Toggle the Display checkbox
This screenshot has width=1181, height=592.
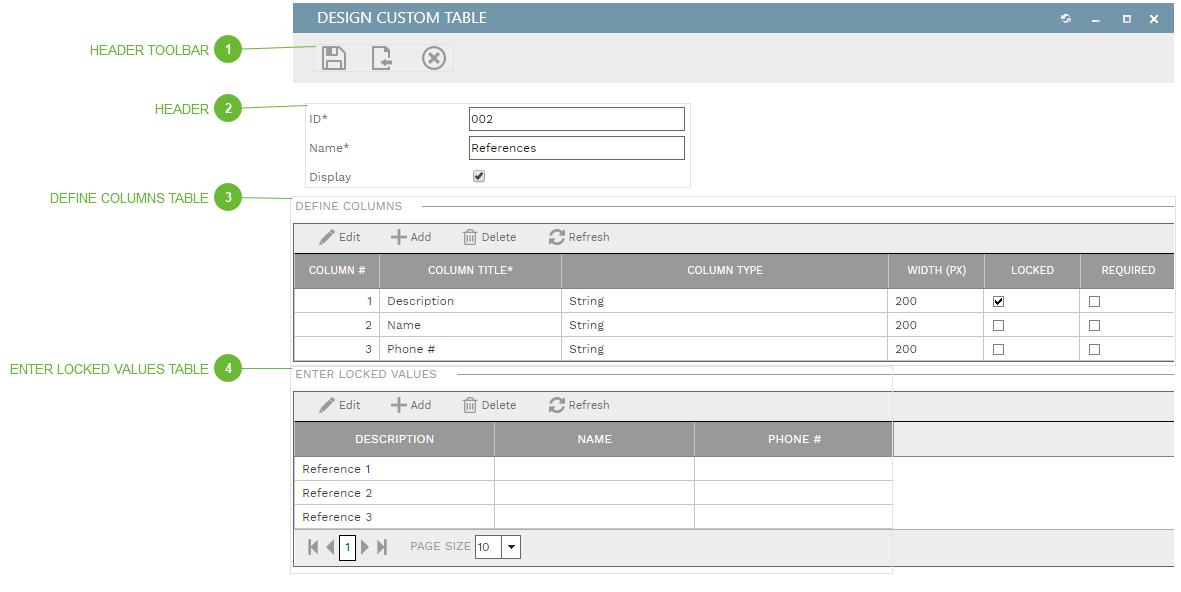pyautogui.click(x=478, y=175)
